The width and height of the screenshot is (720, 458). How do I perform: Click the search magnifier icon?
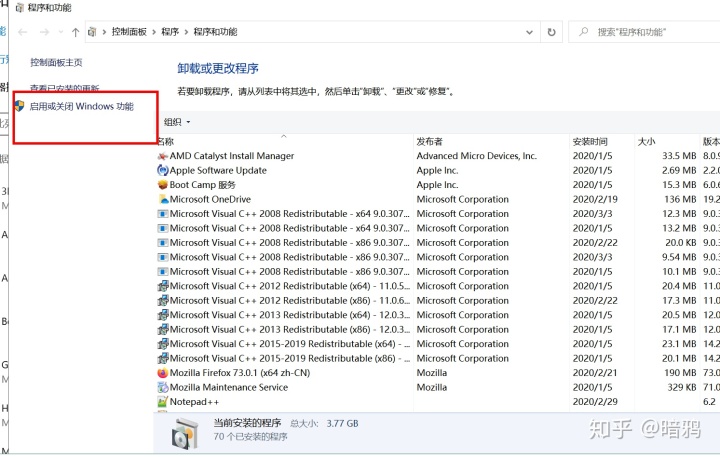click(x=583, y=32)
